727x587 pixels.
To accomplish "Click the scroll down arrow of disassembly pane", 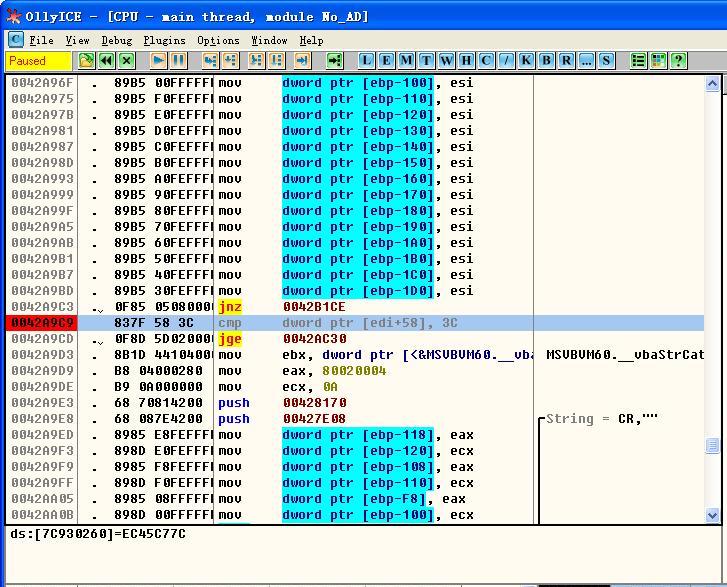I will pyautogui.click(x=712, y=515).
